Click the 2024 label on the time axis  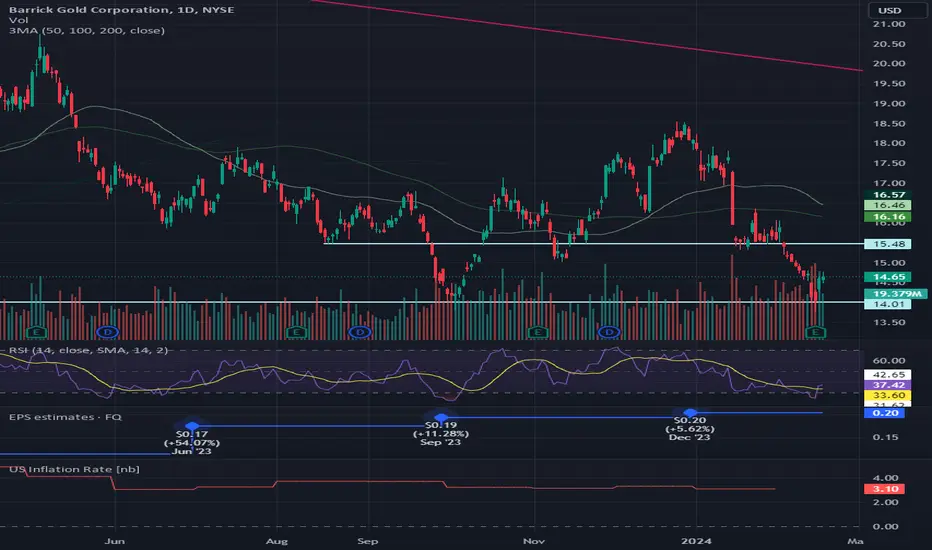point(696,541)
